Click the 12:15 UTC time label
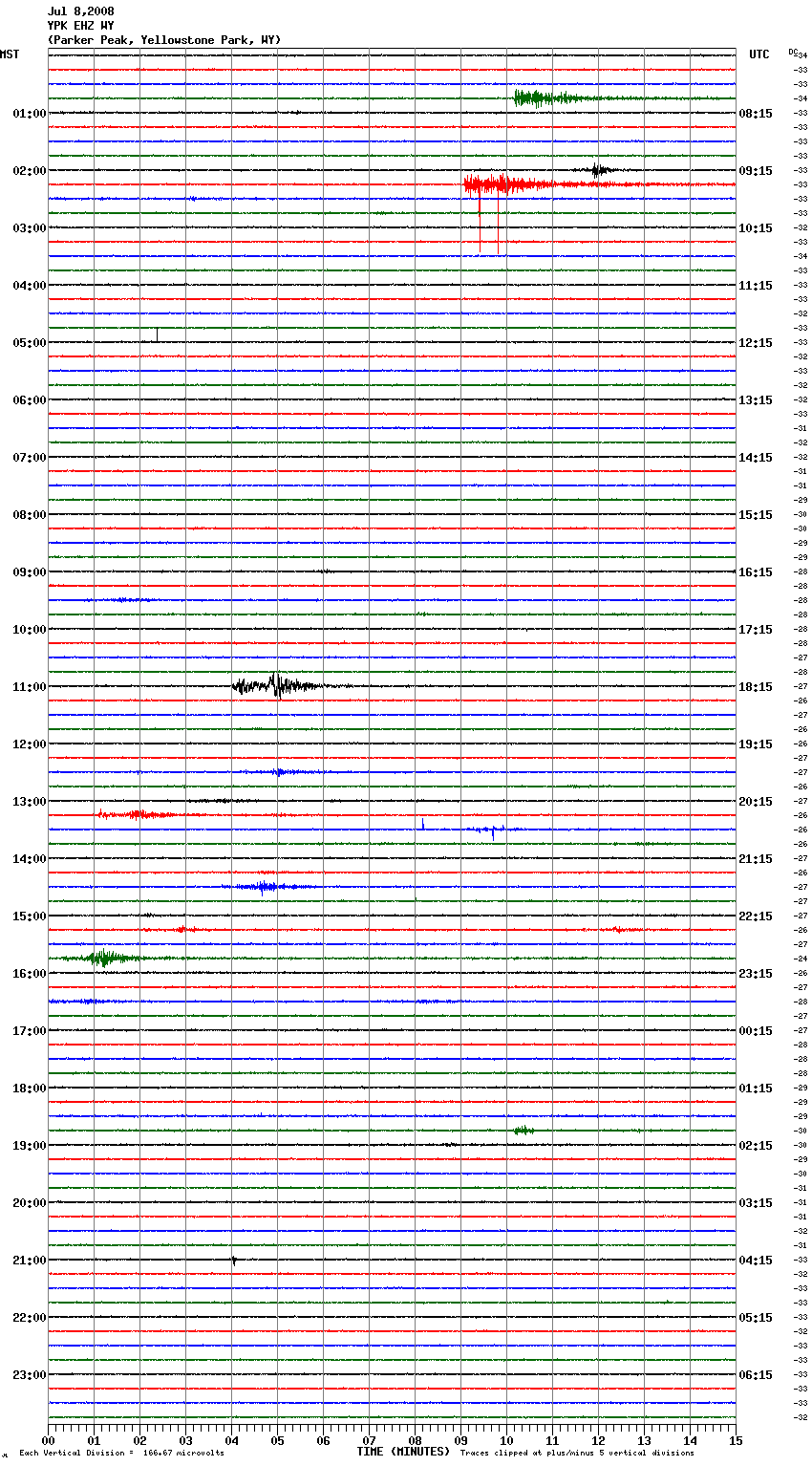 [756, 343]
